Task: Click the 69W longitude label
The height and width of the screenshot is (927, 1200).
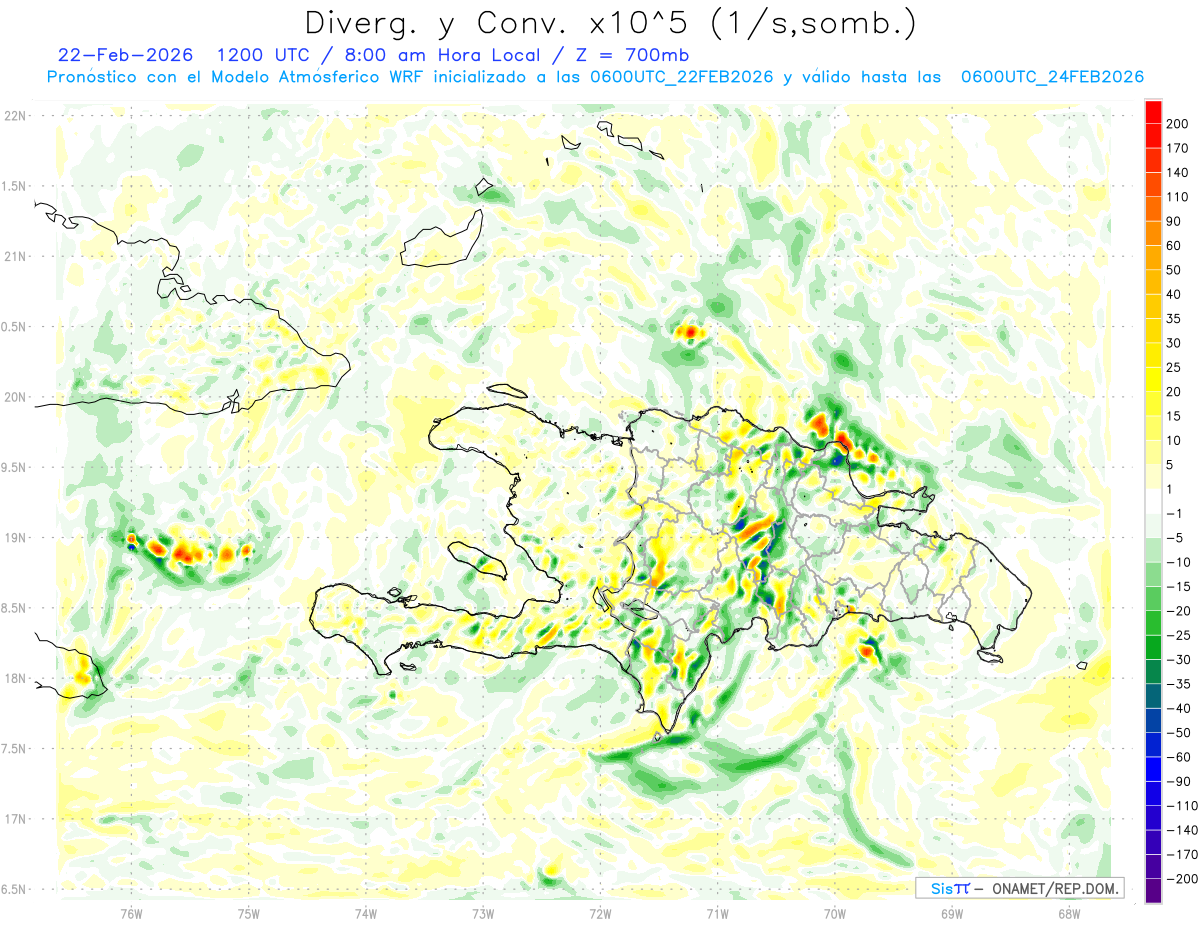Action: click(951, 912)
